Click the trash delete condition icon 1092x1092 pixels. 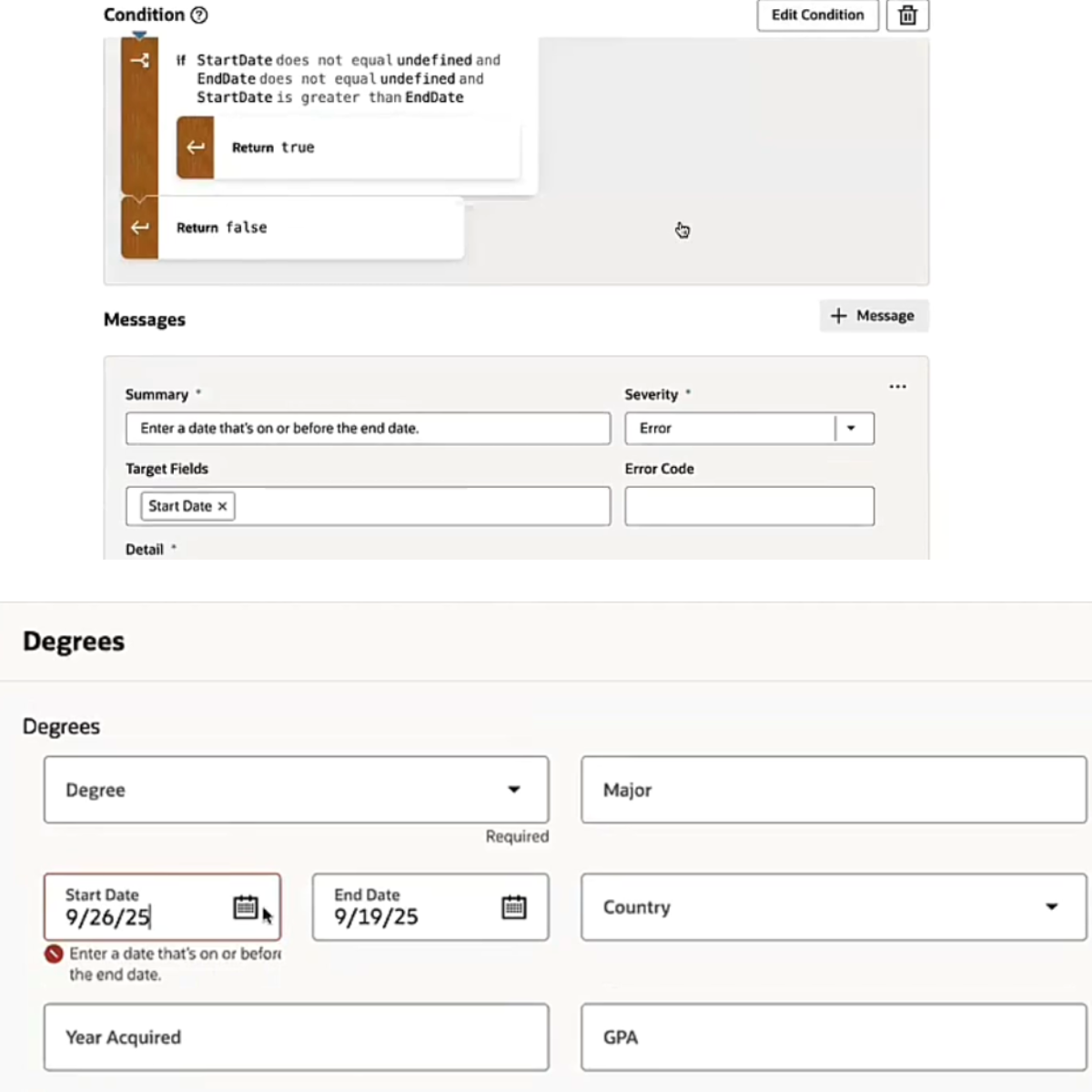coord(907,15)
